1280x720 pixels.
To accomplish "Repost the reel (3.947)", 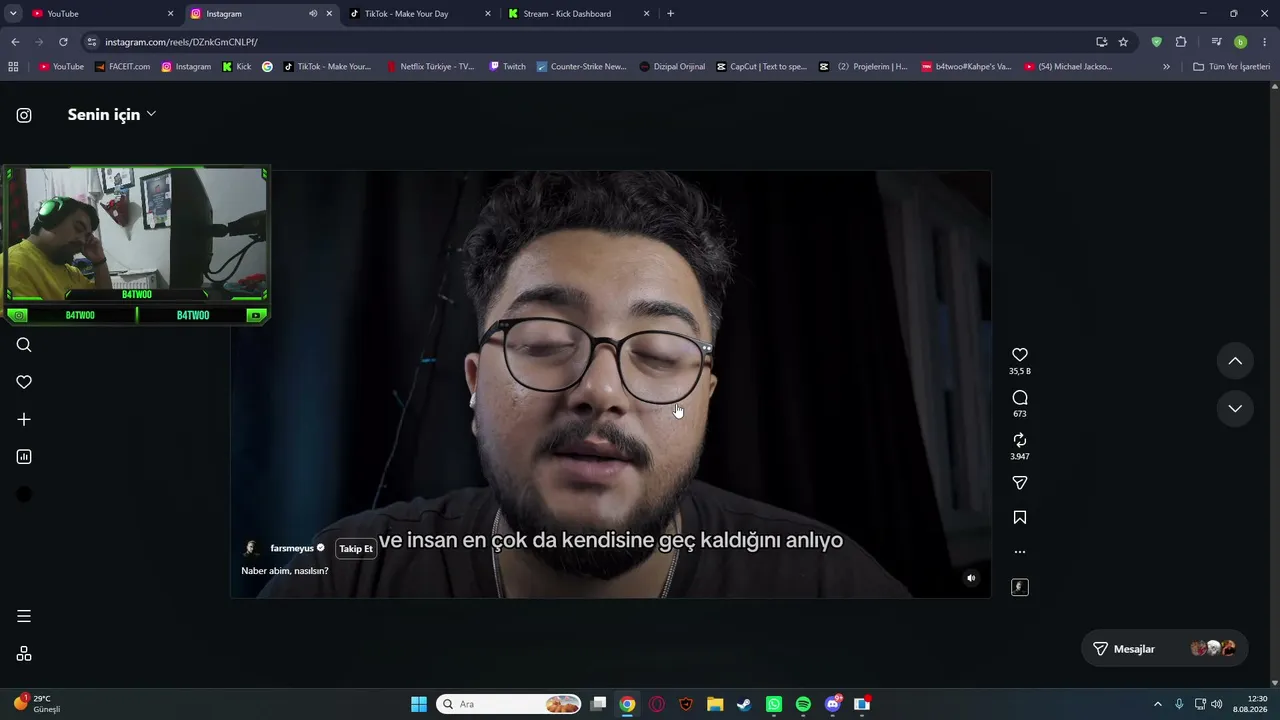I will [x=1020, y=440].
